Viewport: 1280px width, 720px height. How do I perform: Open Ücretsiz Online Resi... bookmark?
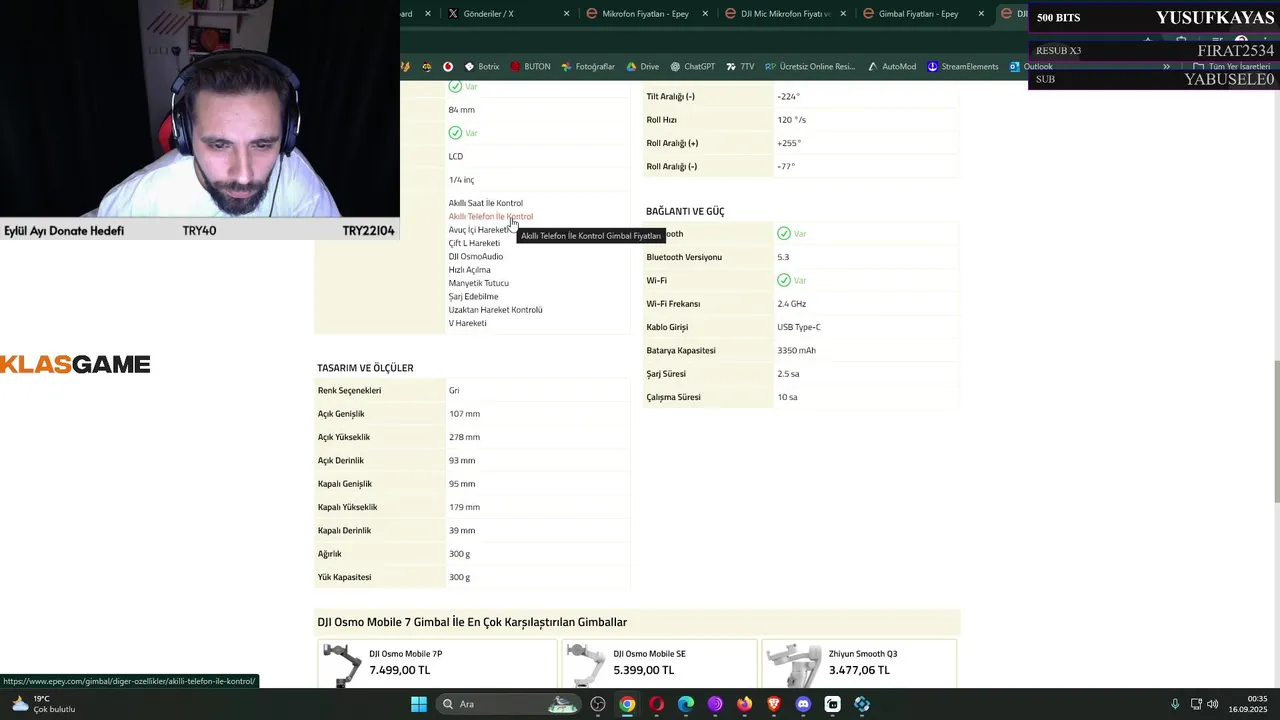810,67
